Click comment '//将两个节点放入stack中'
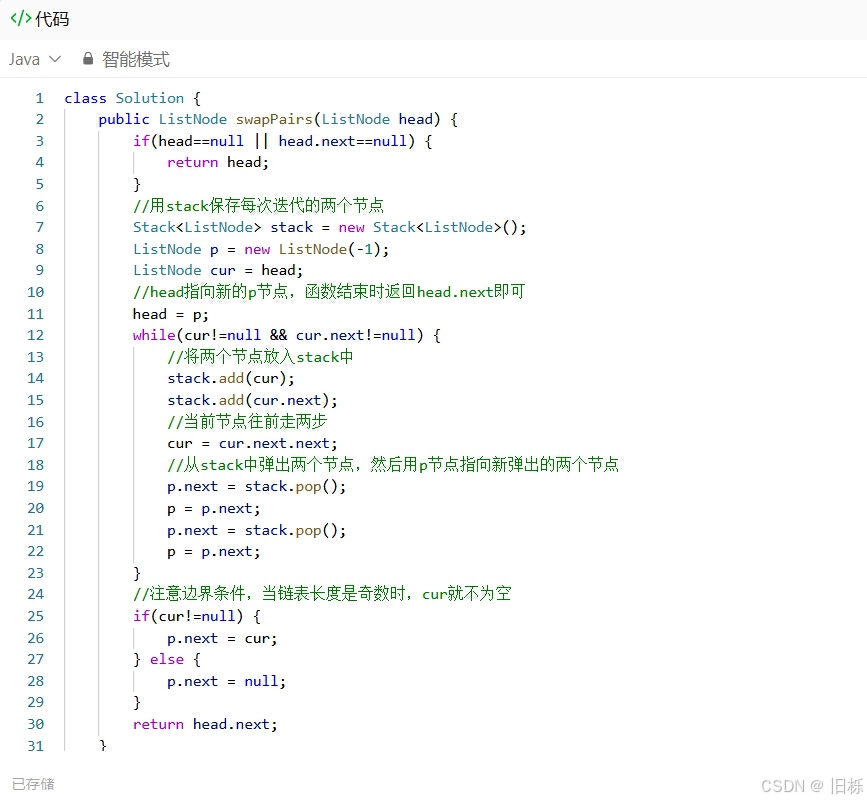This screenshot has width=867, height=801. pyautogui.click(x=260, y=357)
